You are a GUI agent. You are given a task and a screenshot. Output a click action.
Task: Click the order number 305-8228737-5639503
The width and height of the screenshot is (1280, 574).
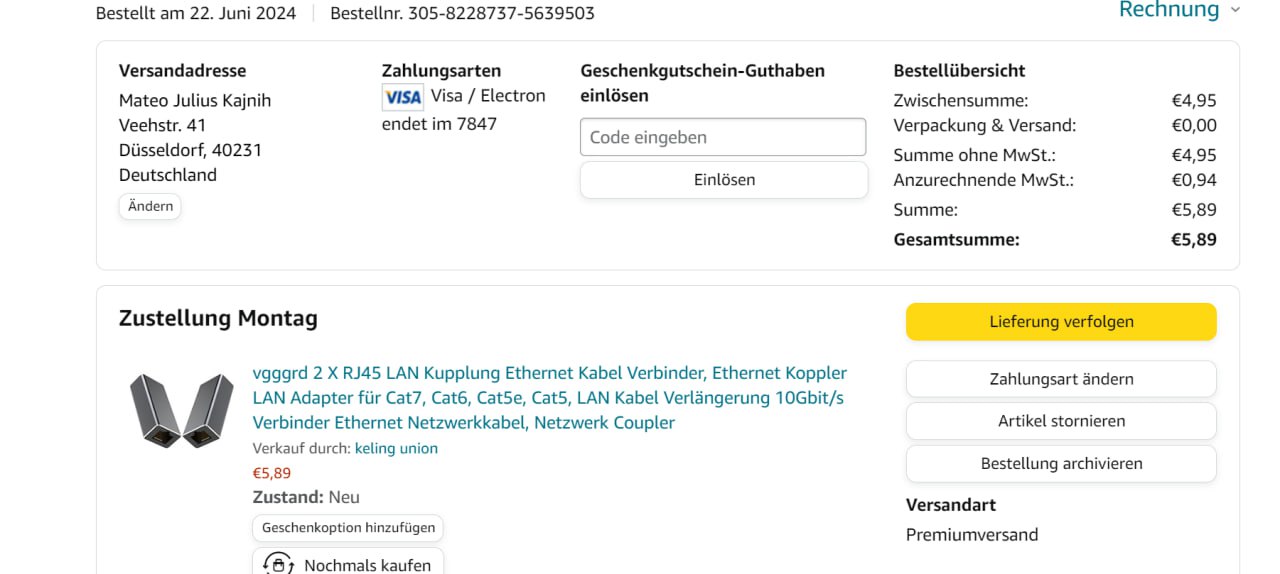[462, 13]
